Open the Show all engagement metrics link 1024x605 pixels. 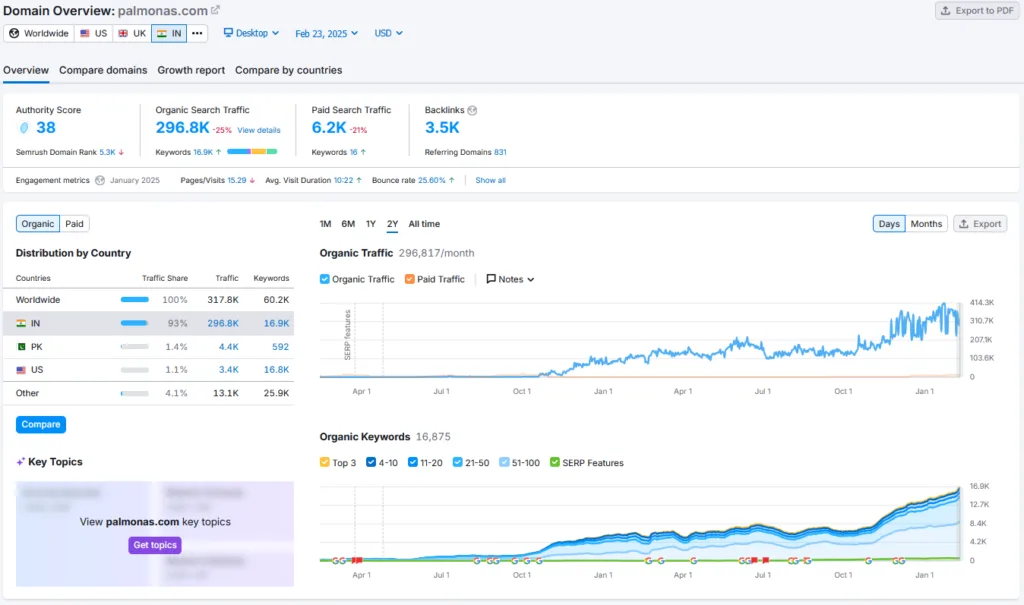(x=490, y=180)
